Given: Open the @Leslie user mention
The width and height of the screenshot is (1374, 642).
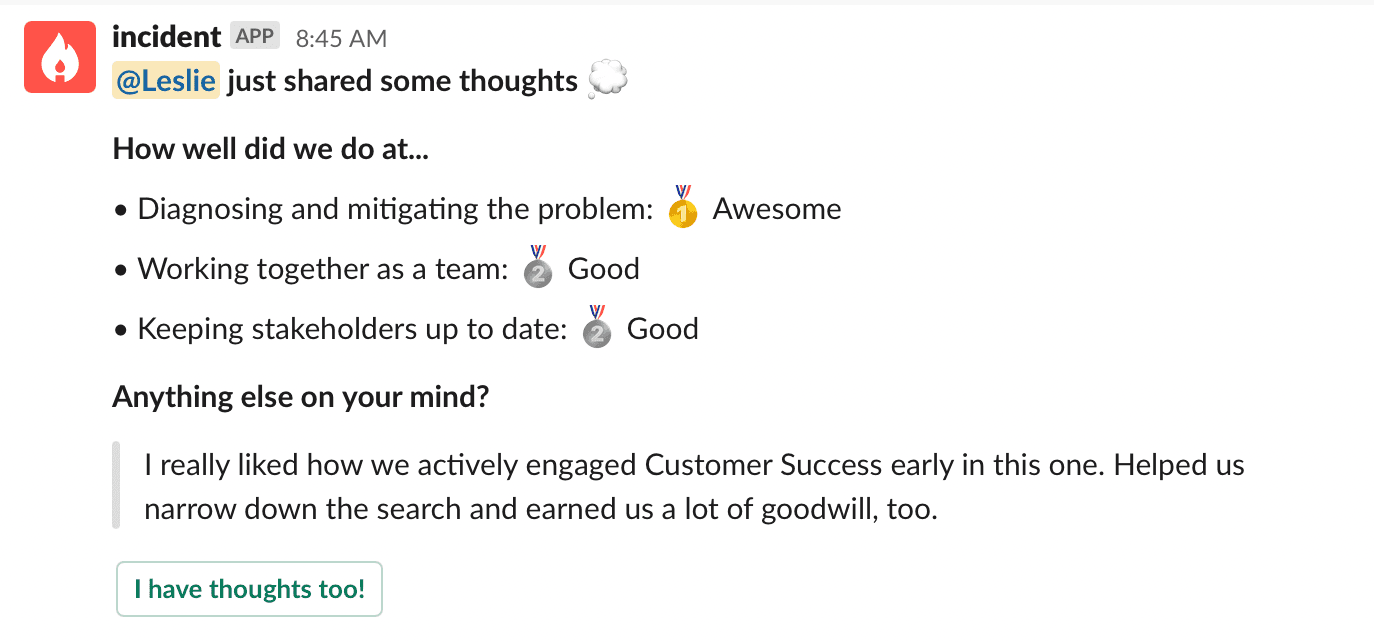Looking at the screenshot, I should coord(166,81).
